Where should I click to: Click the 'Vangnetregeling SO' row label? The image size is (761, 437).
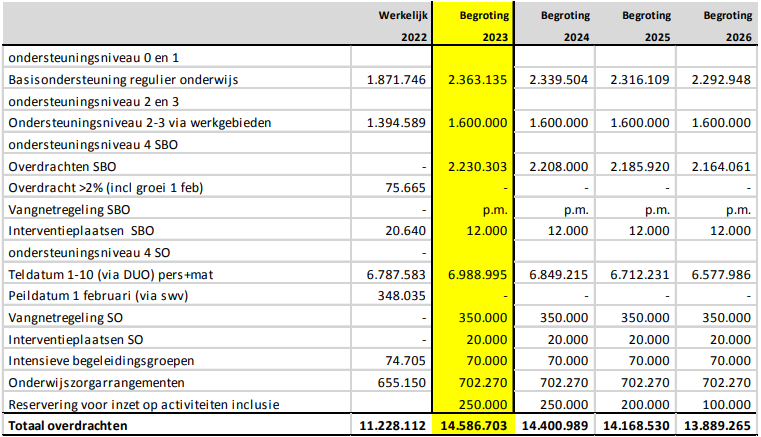tap(66, 318)
